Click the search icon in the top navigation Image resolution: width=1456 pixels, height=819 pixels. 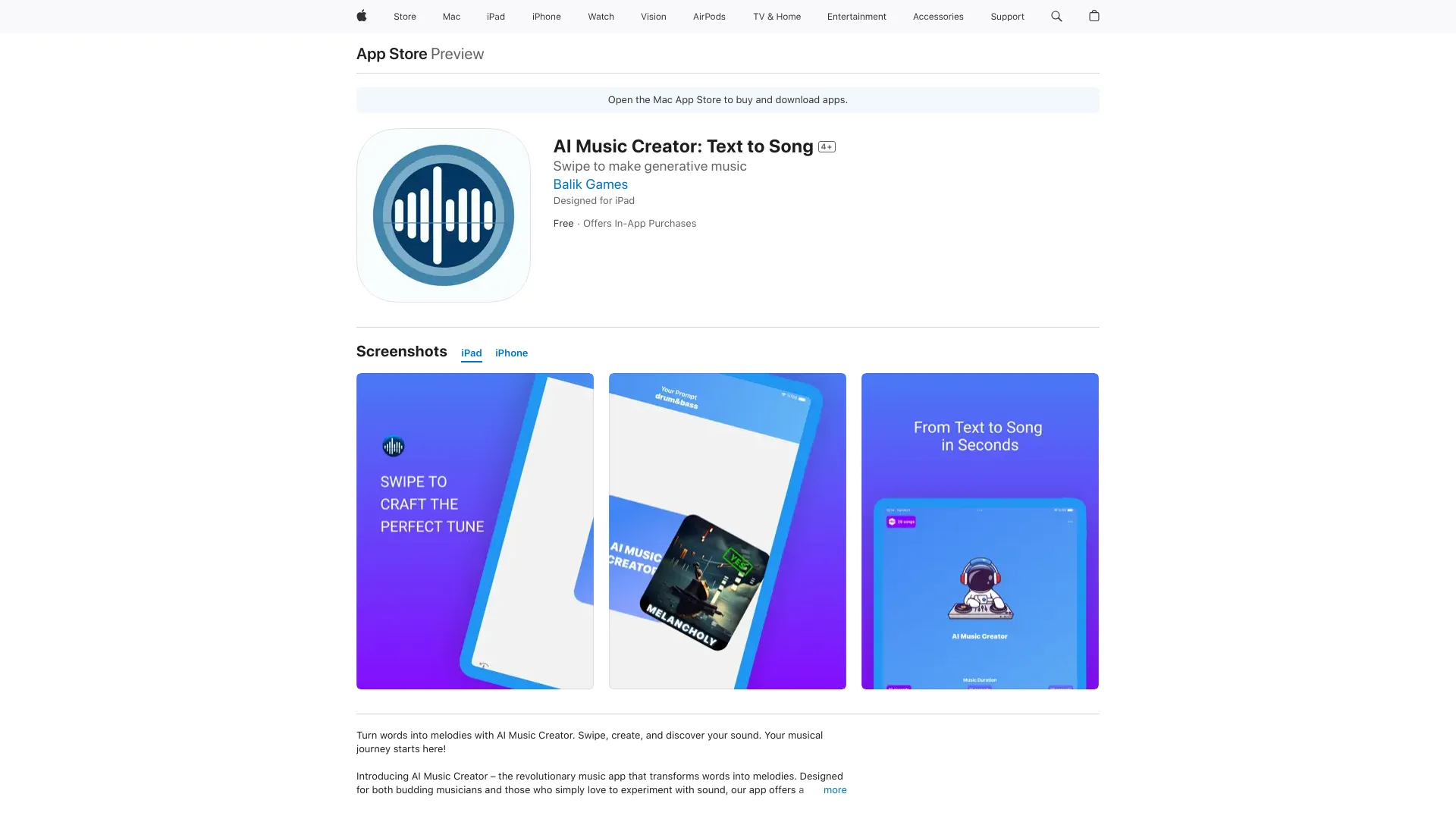pyautogui.click(x=1056, y=17)
